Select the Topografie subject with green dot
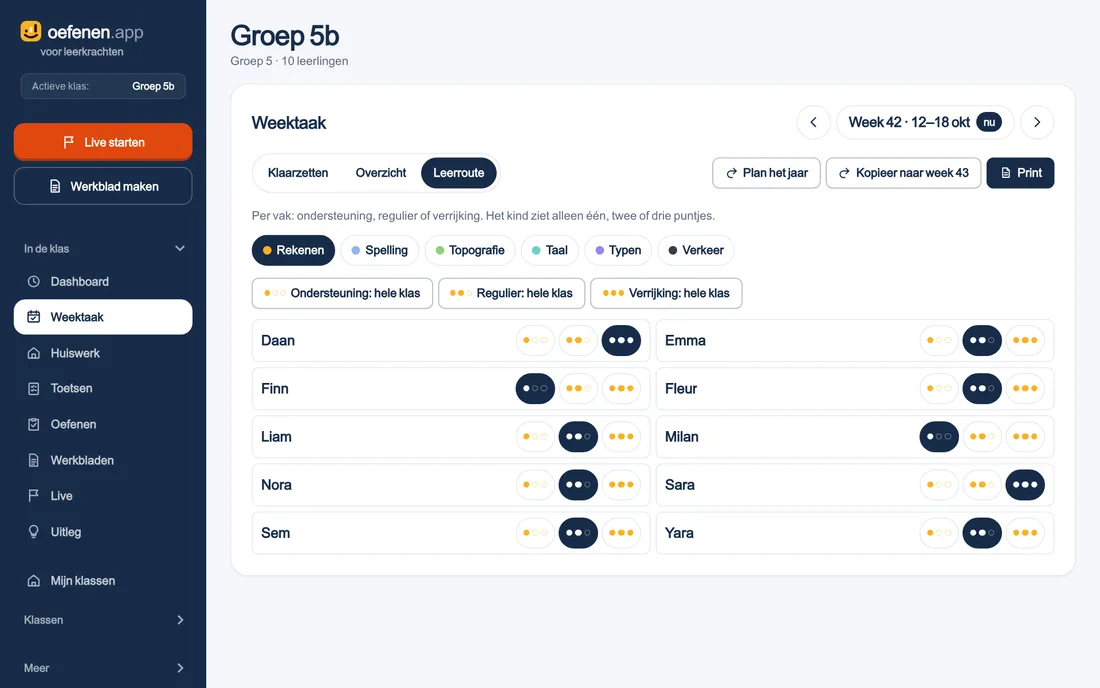This screenshot has width=1100, height=688. pos(470,250)
